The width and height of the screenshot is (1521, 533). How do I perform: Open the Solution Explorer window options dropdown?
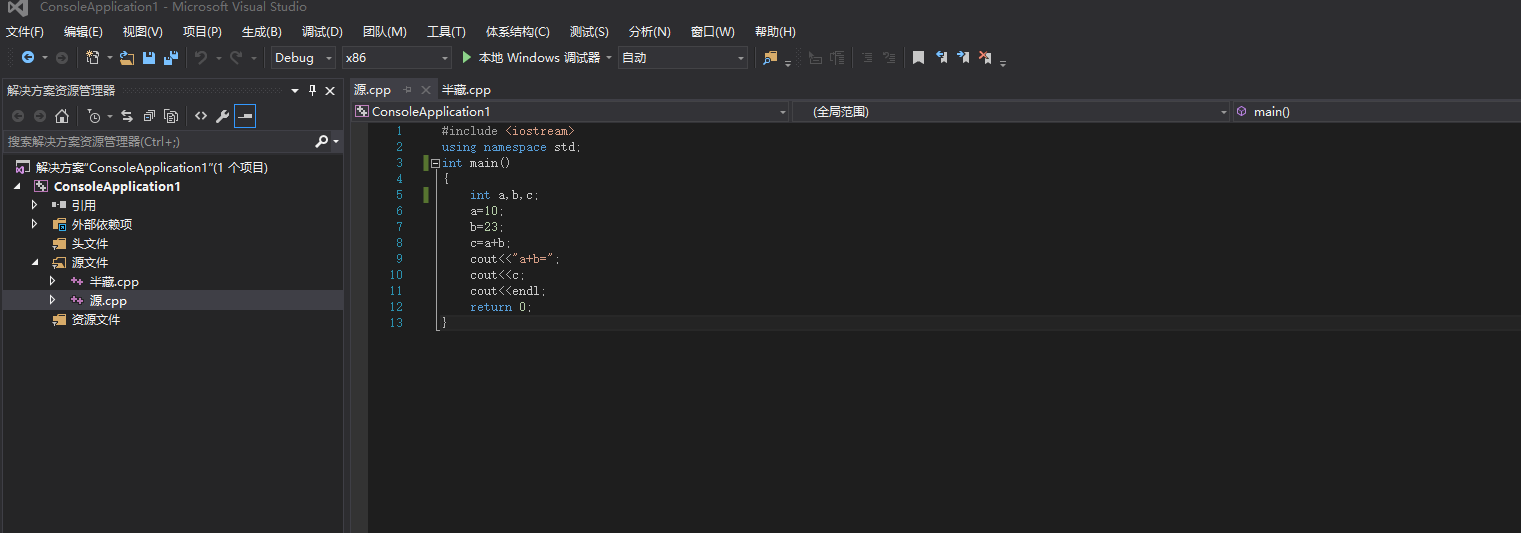coord(295,90)
